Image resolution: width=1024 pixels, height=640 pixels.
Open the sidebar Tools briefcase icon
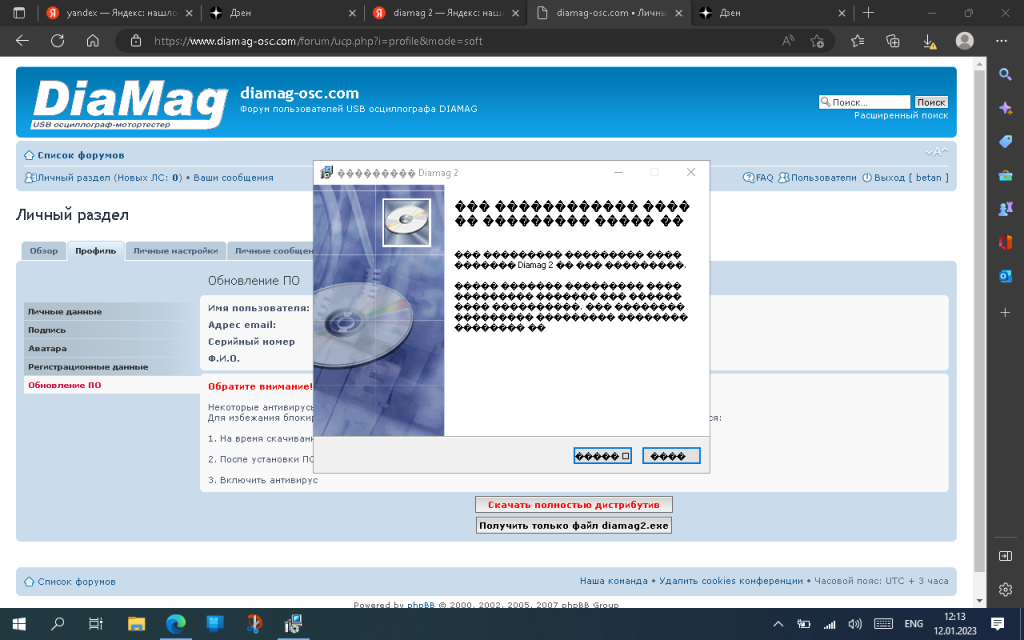pyautogui.click(x=1006, y=175)
